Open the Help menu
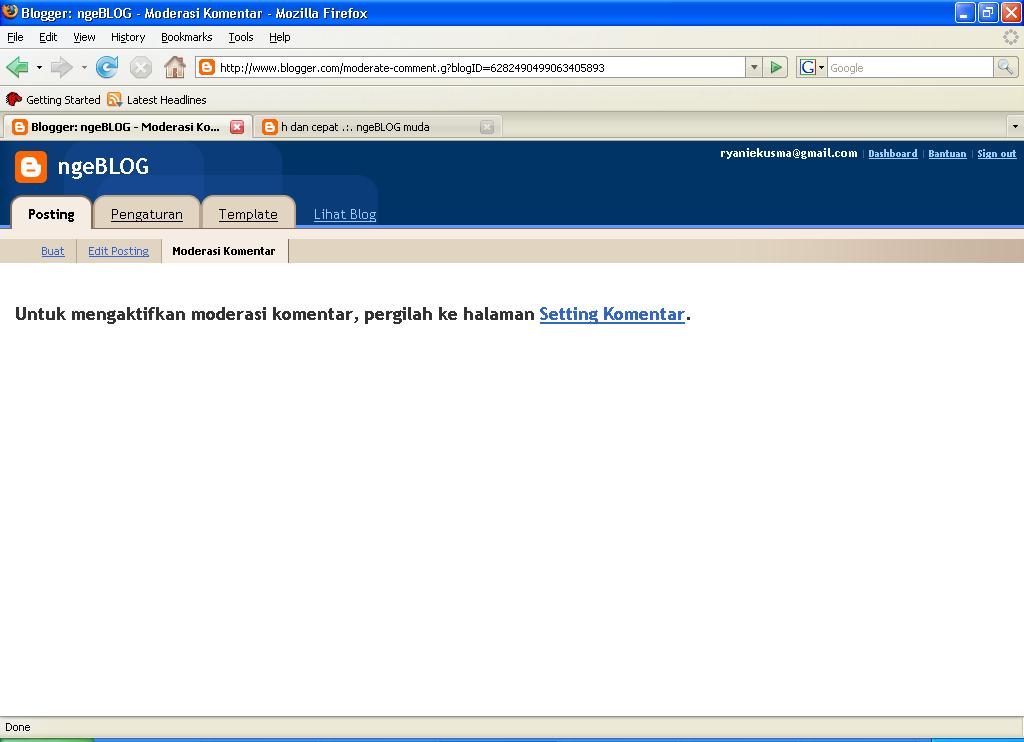The height and width of the screenshot is (742, 1024). (280, 37)
